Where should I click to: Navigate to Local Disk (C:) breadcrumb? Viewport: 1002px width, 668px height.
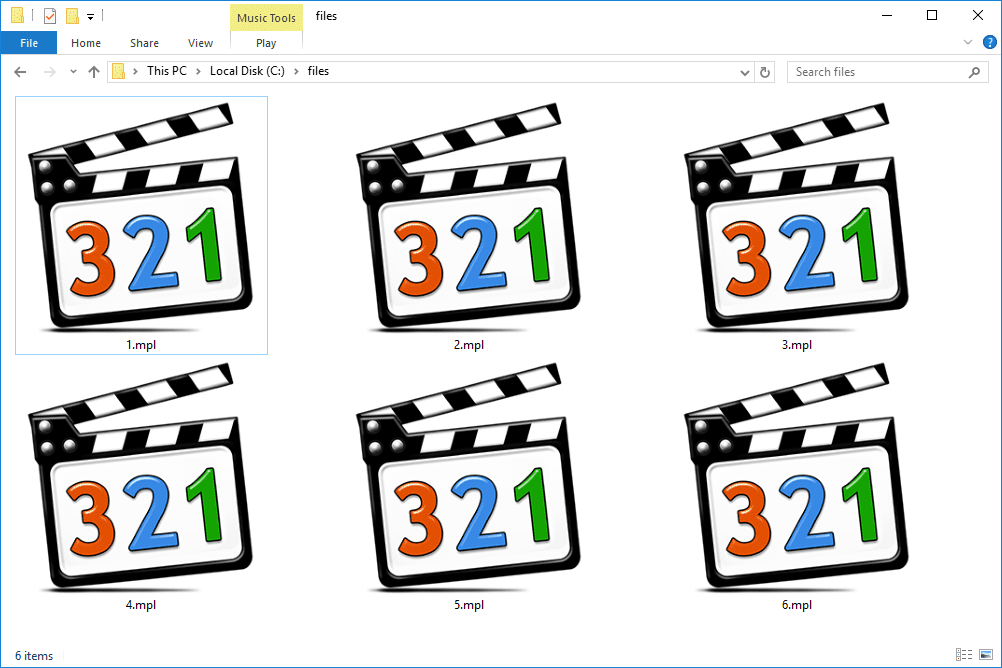click(247, 71)
